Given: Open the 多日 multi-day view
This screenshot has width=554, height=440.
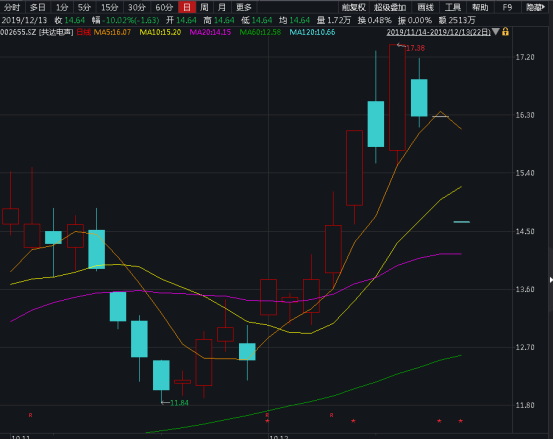Looking at the screenshot, I should (x=38, y=7).
